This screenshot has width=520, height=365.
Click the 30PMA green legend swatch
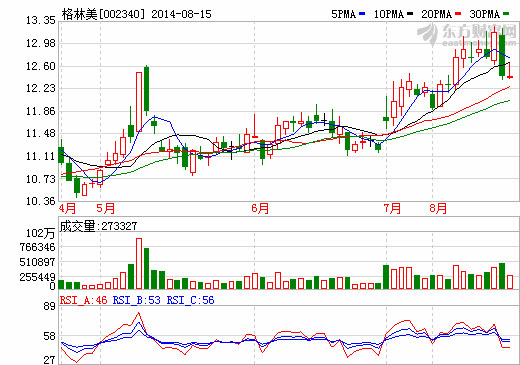tap(506, 14)
